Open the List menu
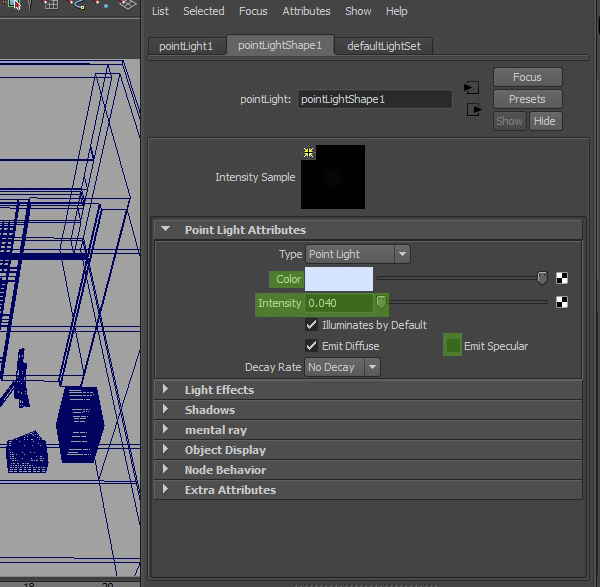The image size is (600, 587). pyautogui.click(x=160, y=11)
